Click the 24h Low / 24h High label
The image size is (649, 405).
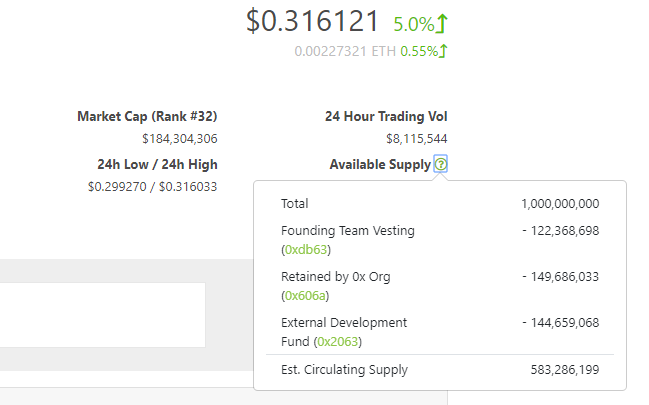pos(157,164)
